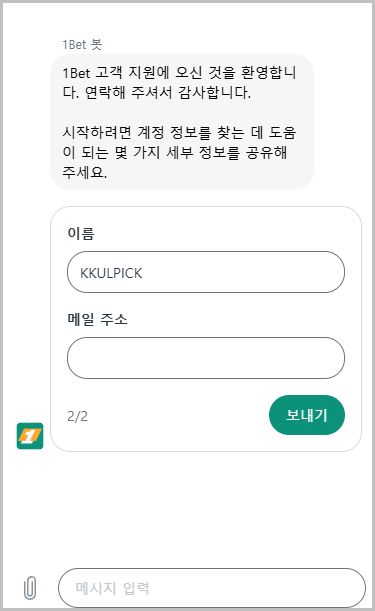
Task: Click the gray bot message bubble
Action: click(182, 122)
